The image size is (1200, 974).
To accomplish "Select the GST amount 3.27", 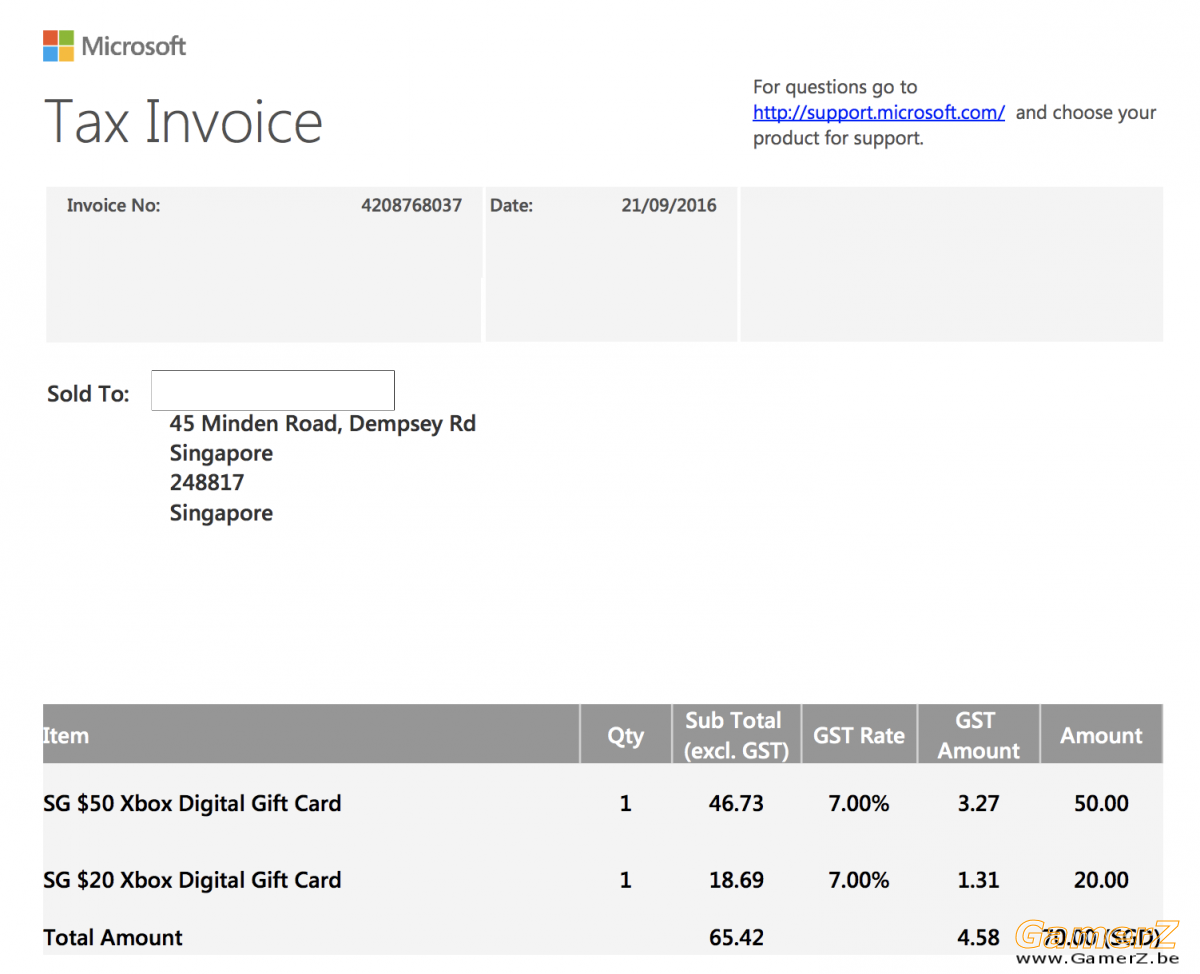I will [x=978, y=804].
